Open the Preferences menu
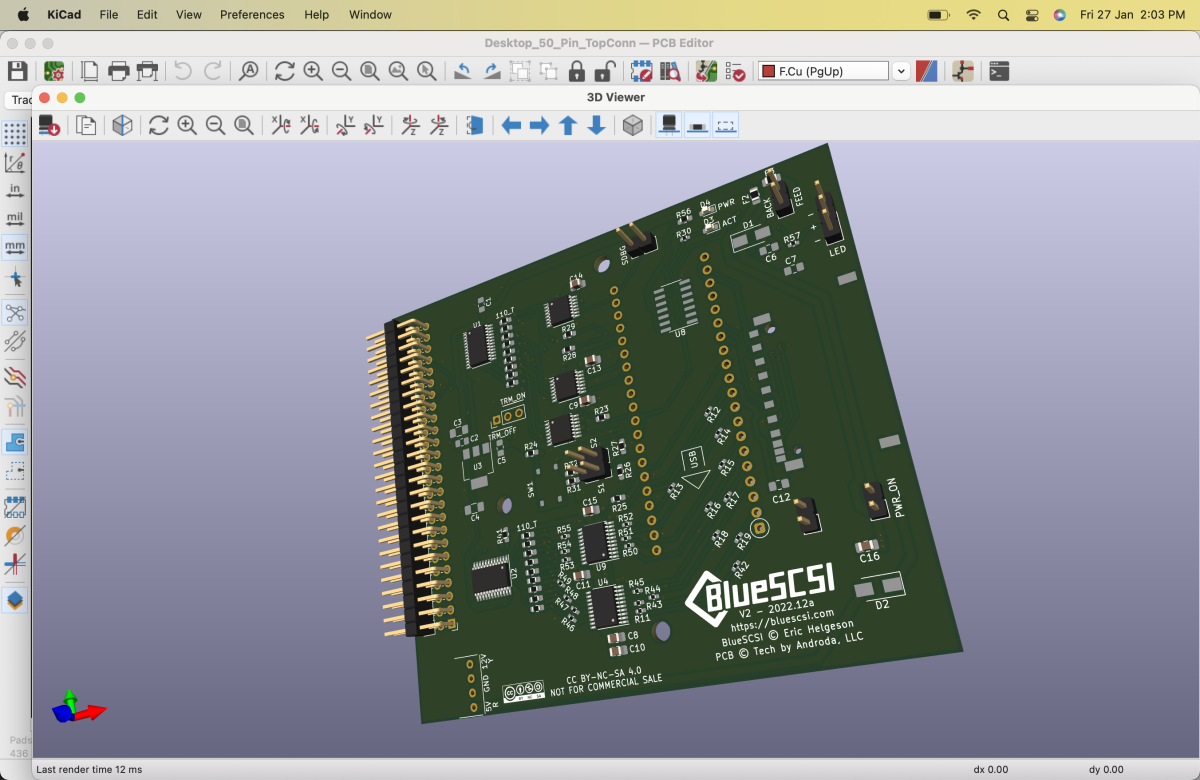This screenshot has width=1200, height=780. point(252,15)
